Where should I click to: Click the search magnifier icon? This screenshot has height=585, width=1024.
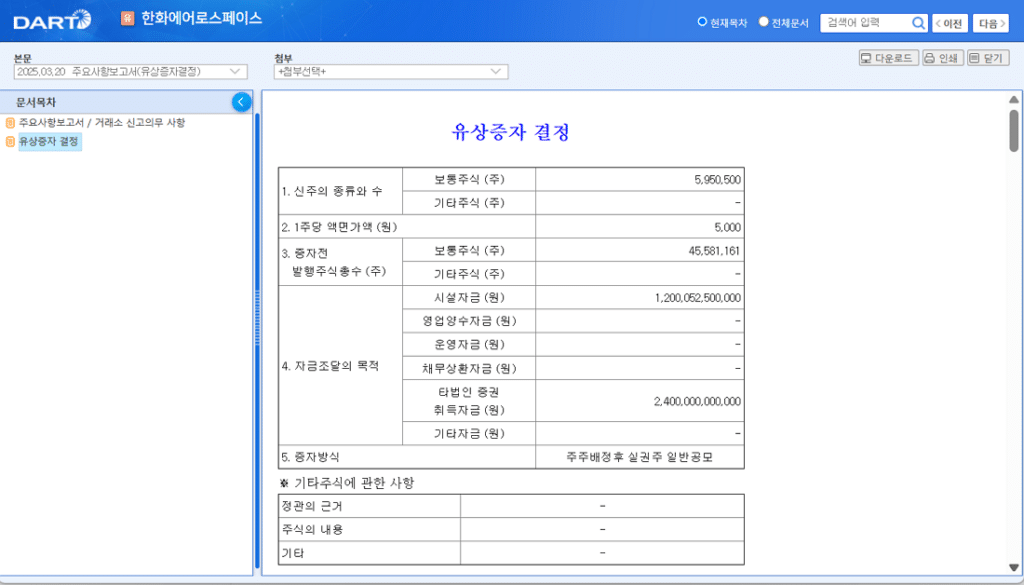click(x=918, y=24)
